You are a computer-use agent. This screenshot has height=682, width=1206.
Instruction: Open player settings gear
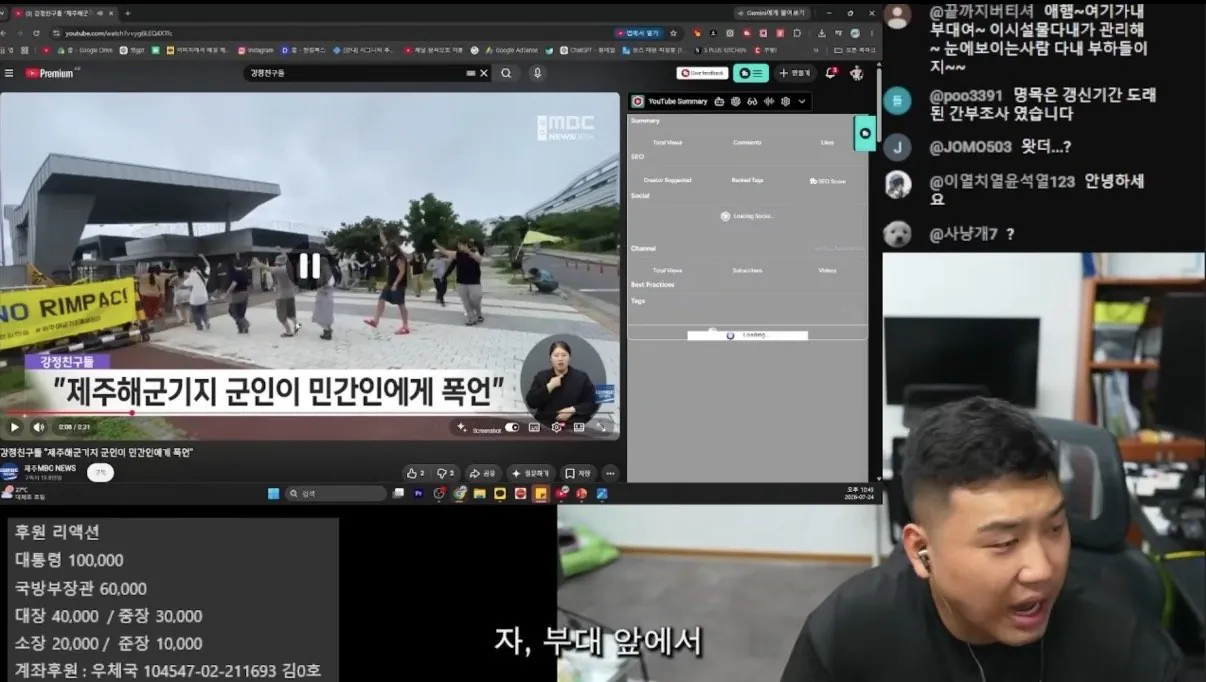pos(556,427)
